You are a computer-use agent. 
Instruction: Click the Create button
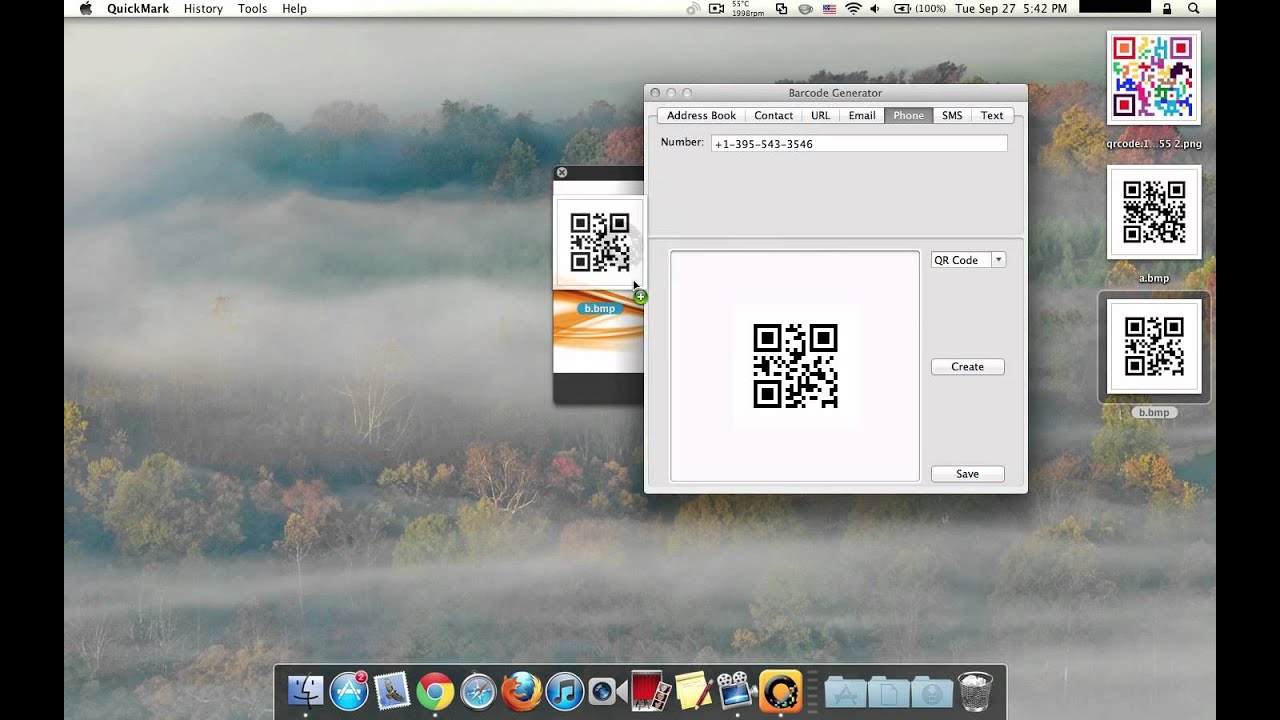(967, 367)
